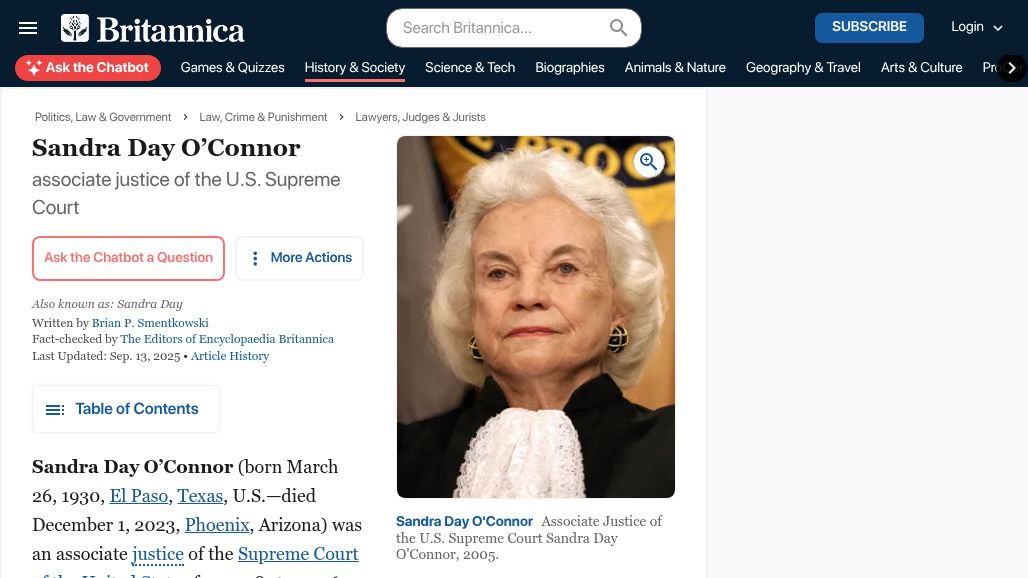Screen dimensions: 1028x578
Task: Open author Brian P. Smentkowski link
Action: [x=150, y=323]
